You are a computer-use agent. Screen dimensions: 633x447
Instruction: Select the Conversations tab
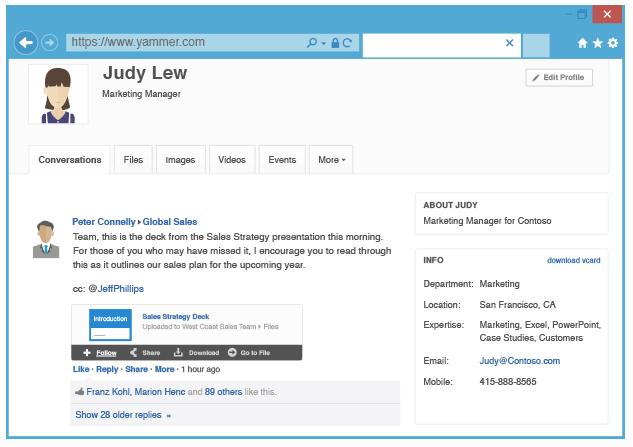(x=69, y=160)
